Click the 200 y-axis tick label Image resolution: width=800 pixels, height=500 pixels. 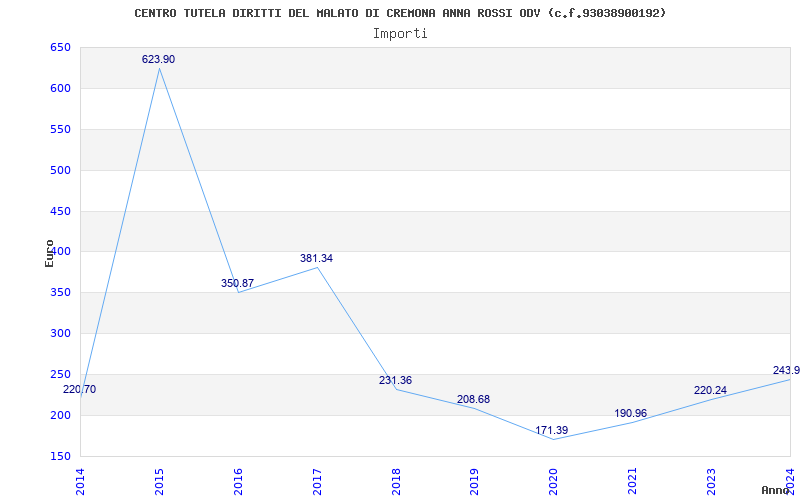pyautogui.click(x=60, y=415)
